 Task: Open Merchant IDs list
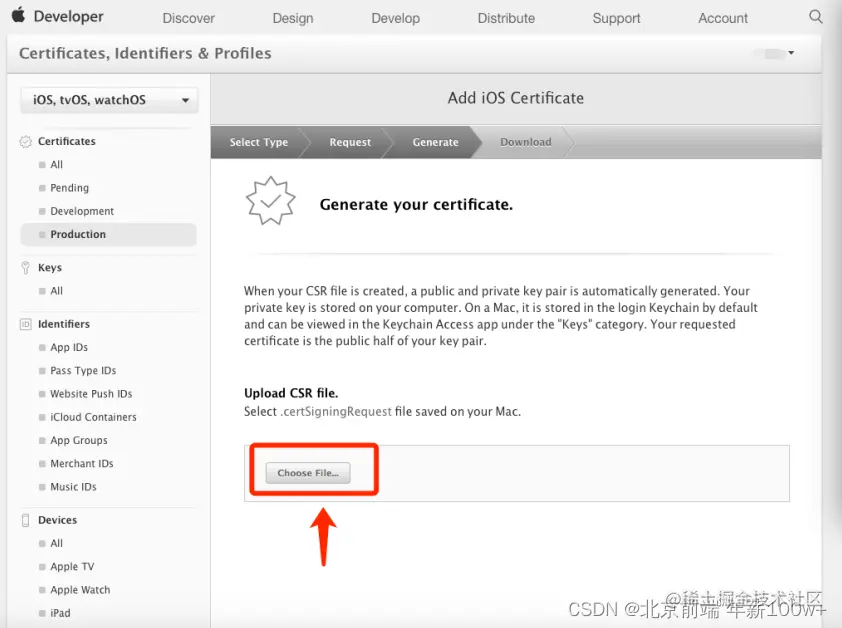coord(82,463)
